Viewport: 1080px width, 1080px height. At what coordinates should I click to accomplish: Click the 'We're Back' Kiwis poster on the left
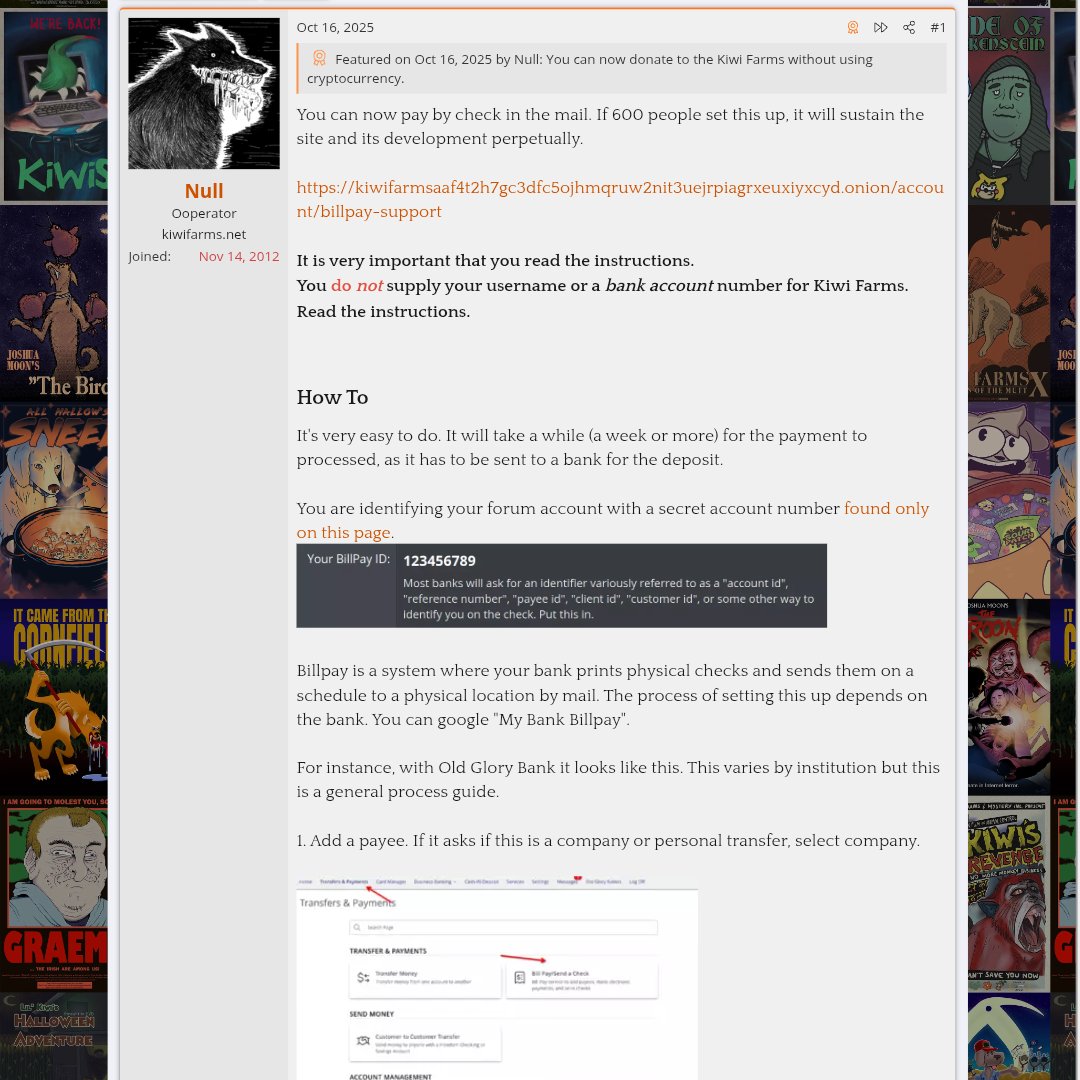[54, 105]
